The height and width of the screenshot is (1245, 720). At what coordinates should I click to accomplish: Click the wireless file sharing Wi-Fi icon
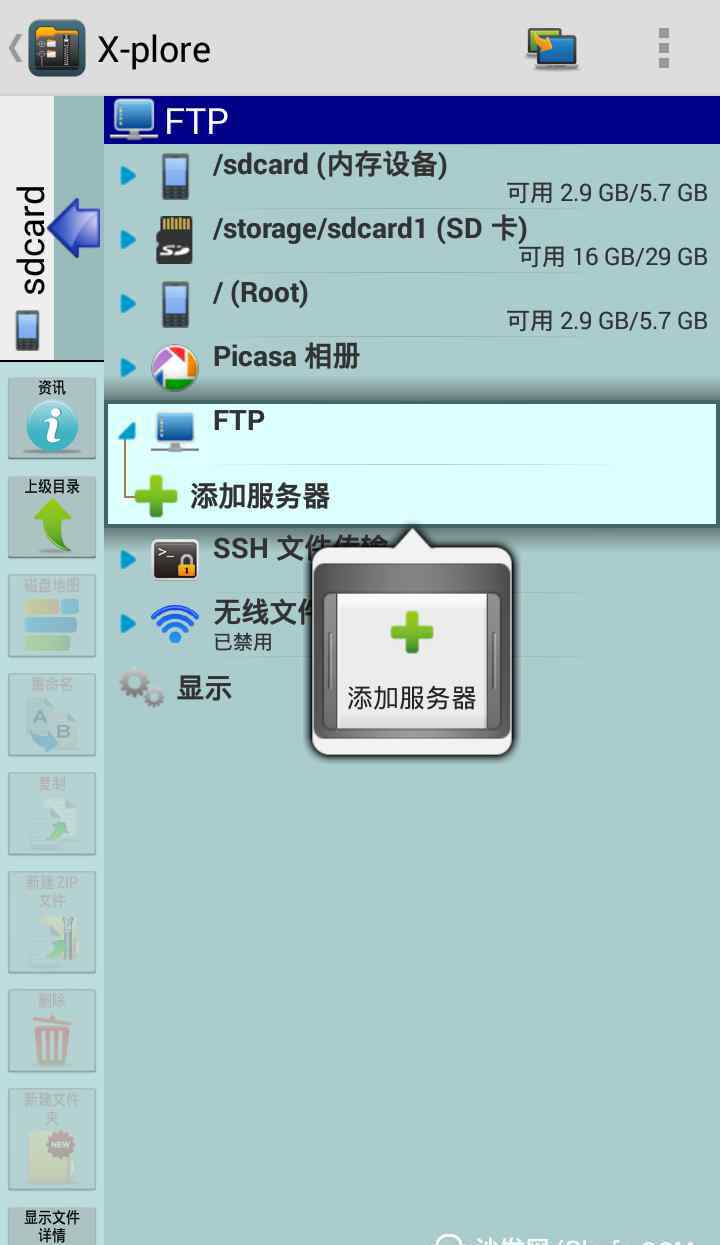pyautogui.click(x=175, y=623)
